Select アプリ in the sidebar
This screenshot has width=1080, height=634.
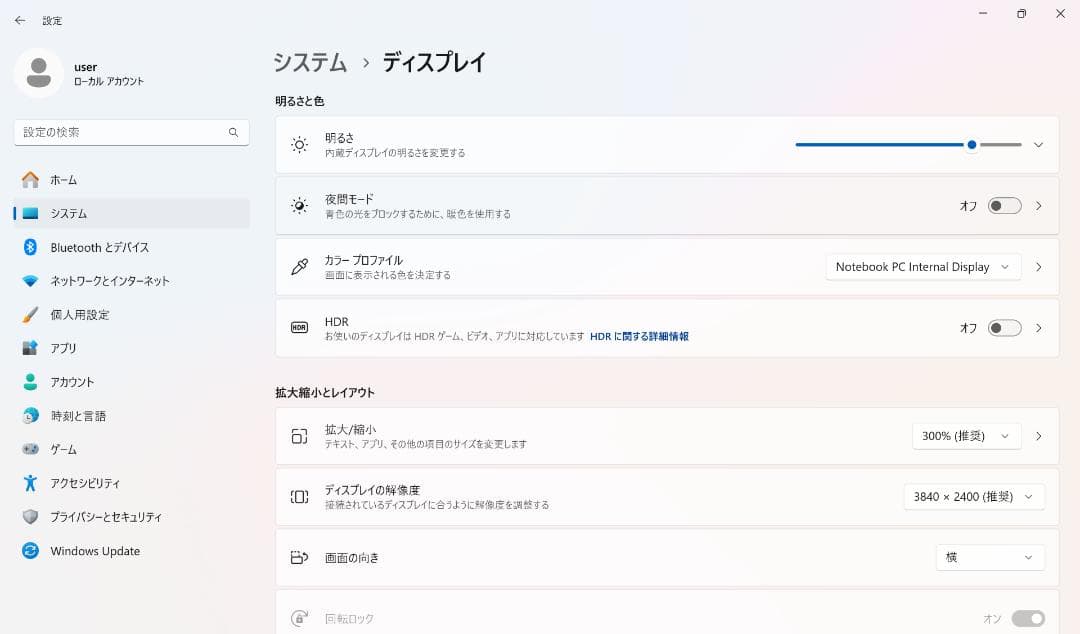point(64,348)
